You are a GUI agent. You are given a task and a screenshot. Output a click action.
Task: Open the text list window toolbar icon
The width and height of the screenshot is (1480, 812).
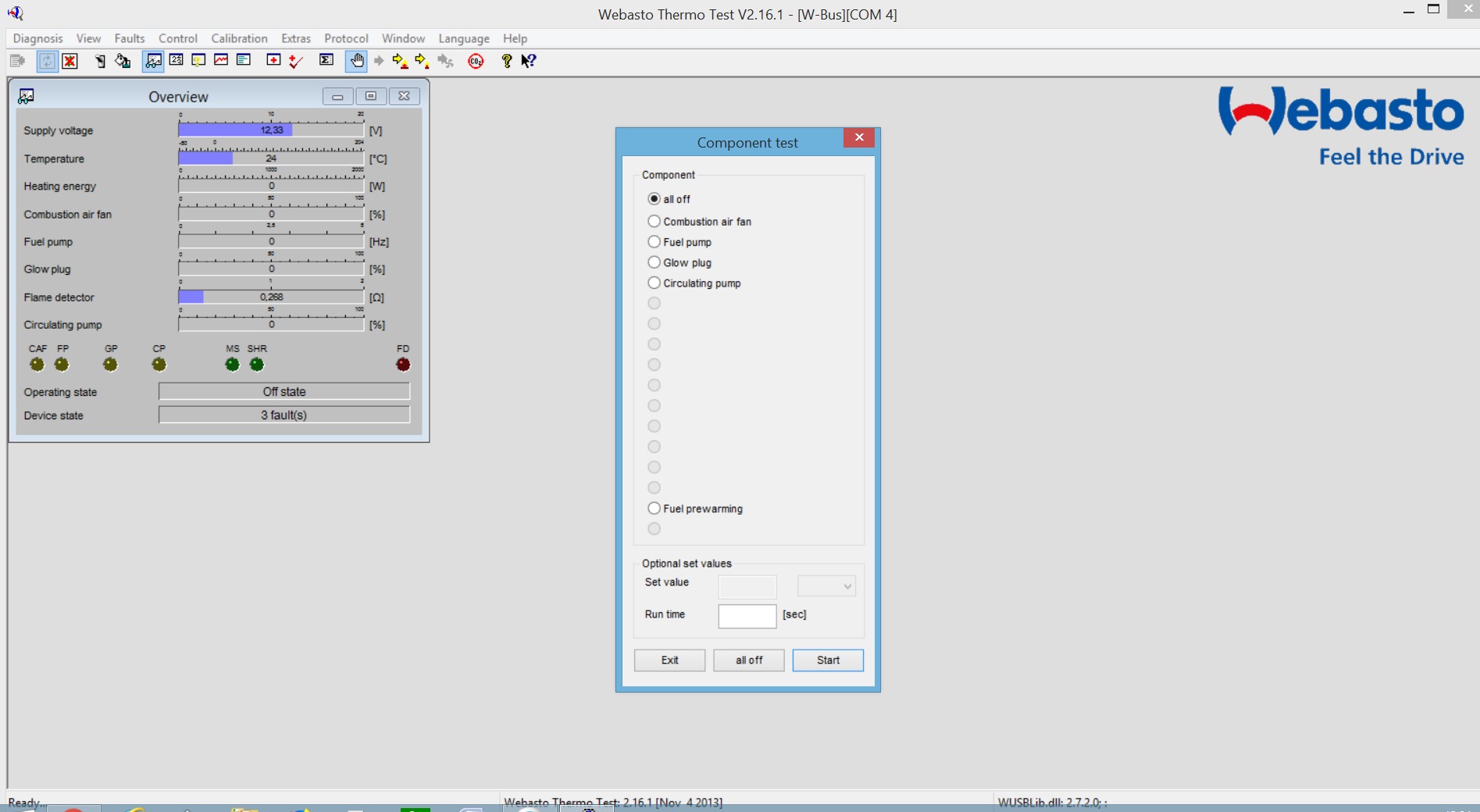click(x=244, y=60)
